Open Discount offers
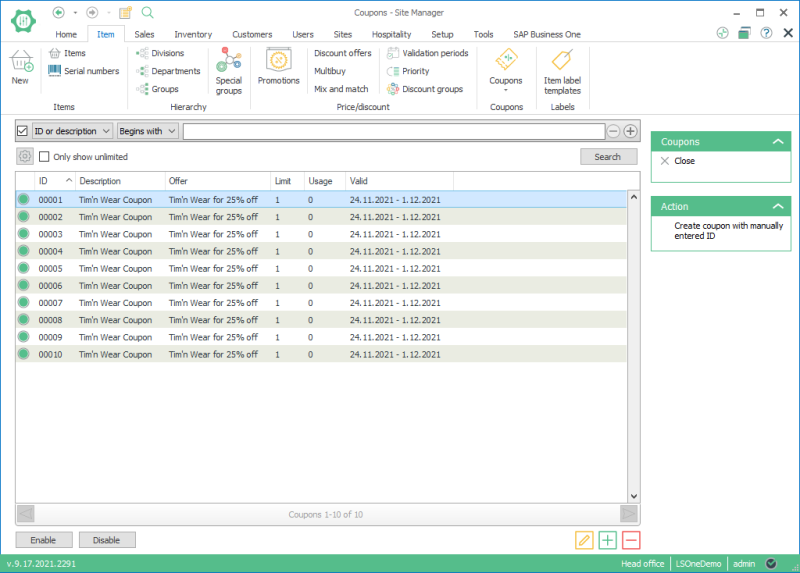800x573 pixels. (342, 53)
